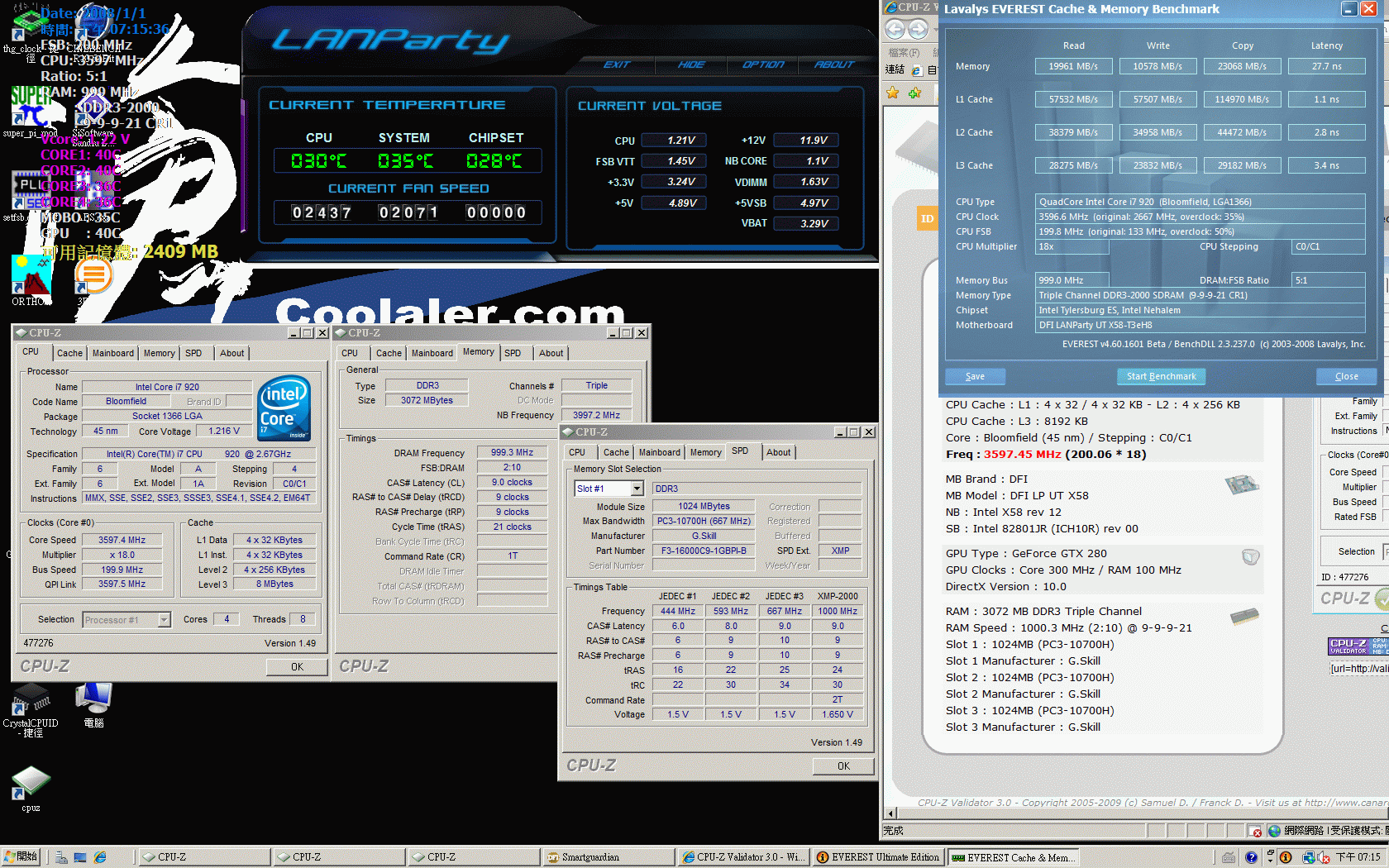Click the browser Back arrow button
The image size is (1389, 868).
pos(895,29)
